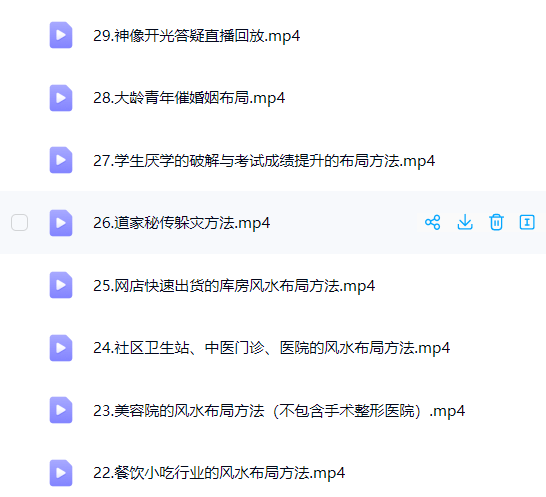Click the video icon of 29.神像开光答疑直播回放.mp4

61,35
